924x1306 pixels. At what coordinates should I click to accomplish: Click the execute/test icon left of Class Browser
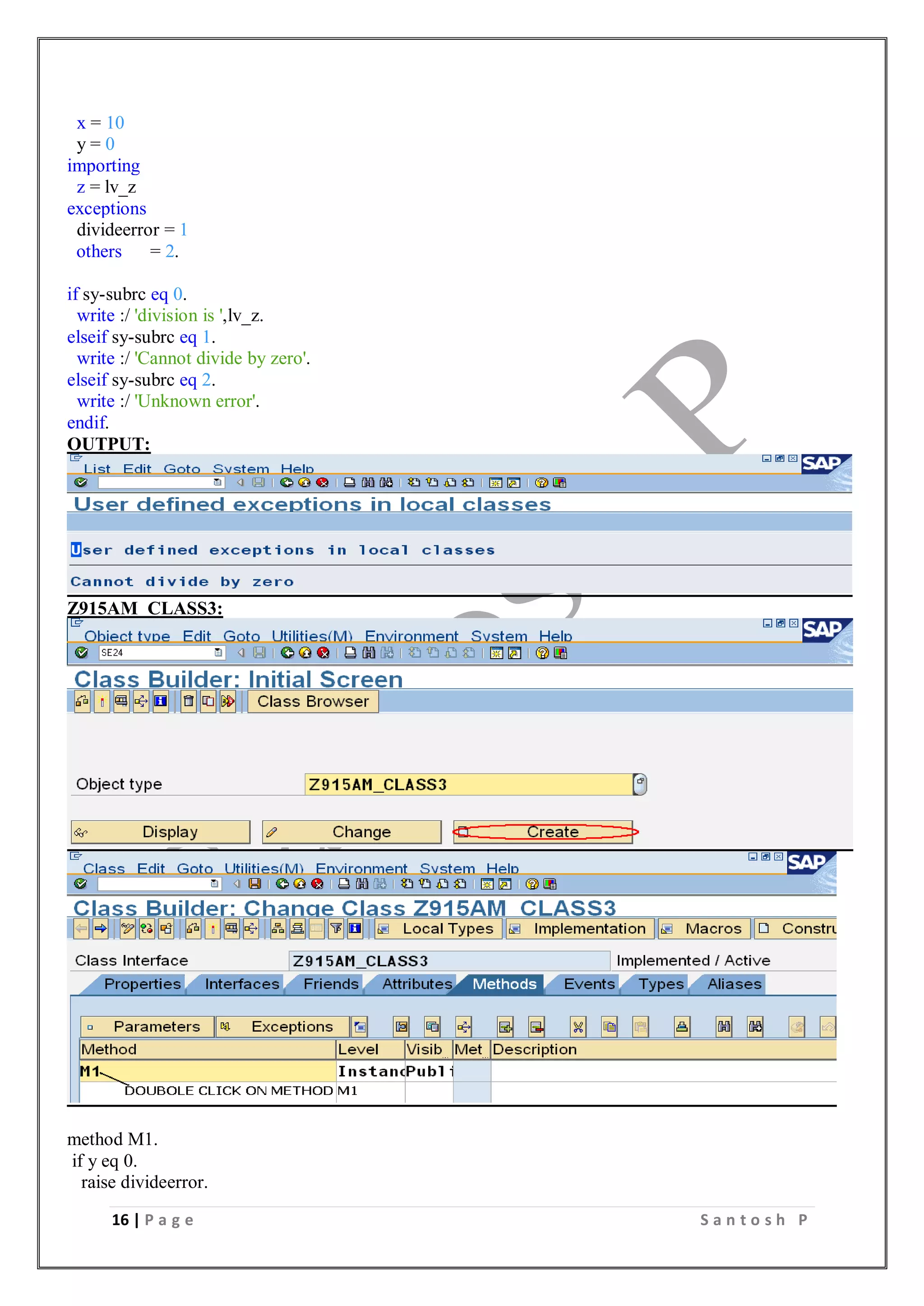pos(227,701)
